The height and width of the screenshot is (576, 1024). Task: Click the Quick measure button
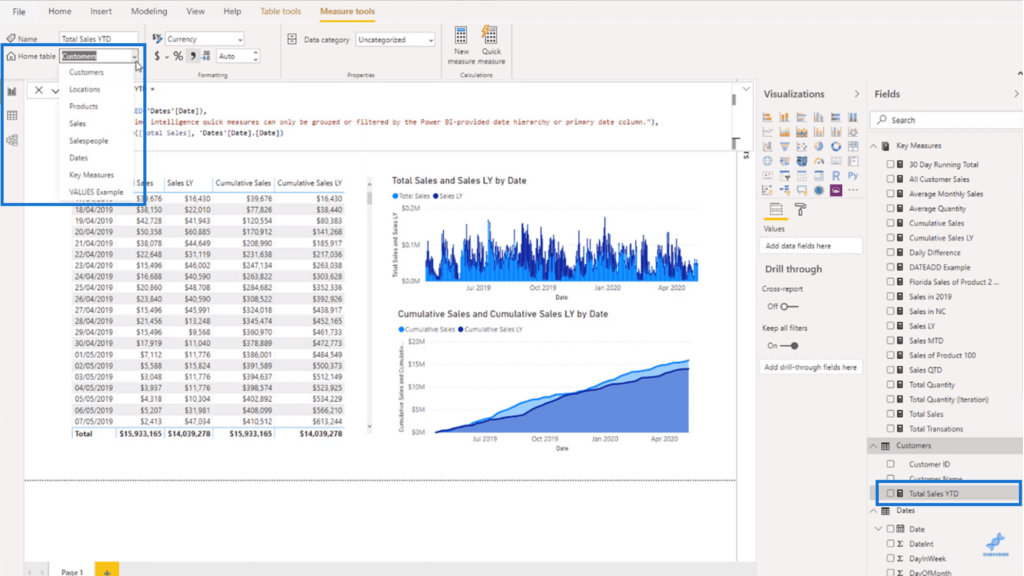coord(491,45)
